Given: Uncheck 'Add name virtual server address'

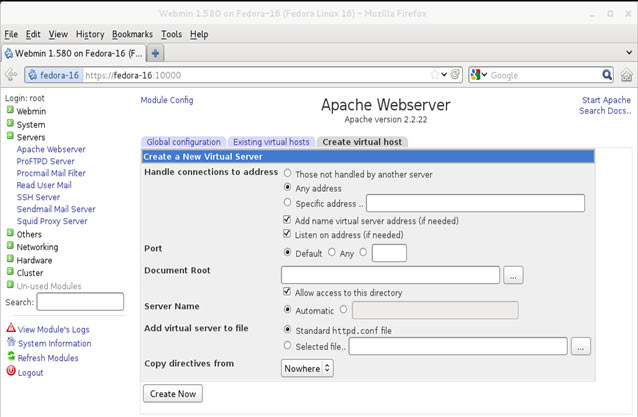Looking at the screenshot, I should [x=287, y=220].
